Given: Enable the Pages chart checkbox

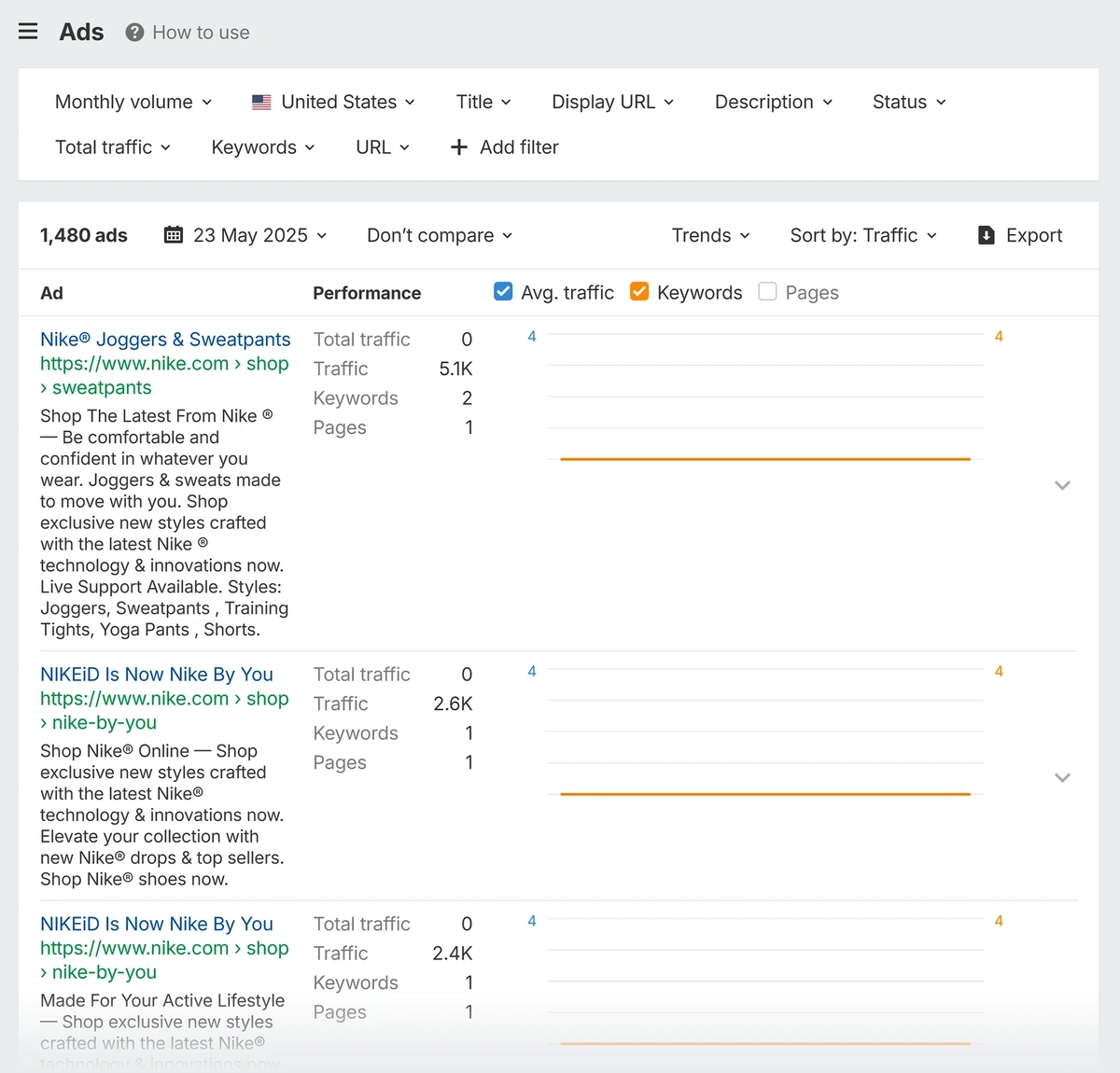Looking at the screenshot, I should click(x=767, y=292).
